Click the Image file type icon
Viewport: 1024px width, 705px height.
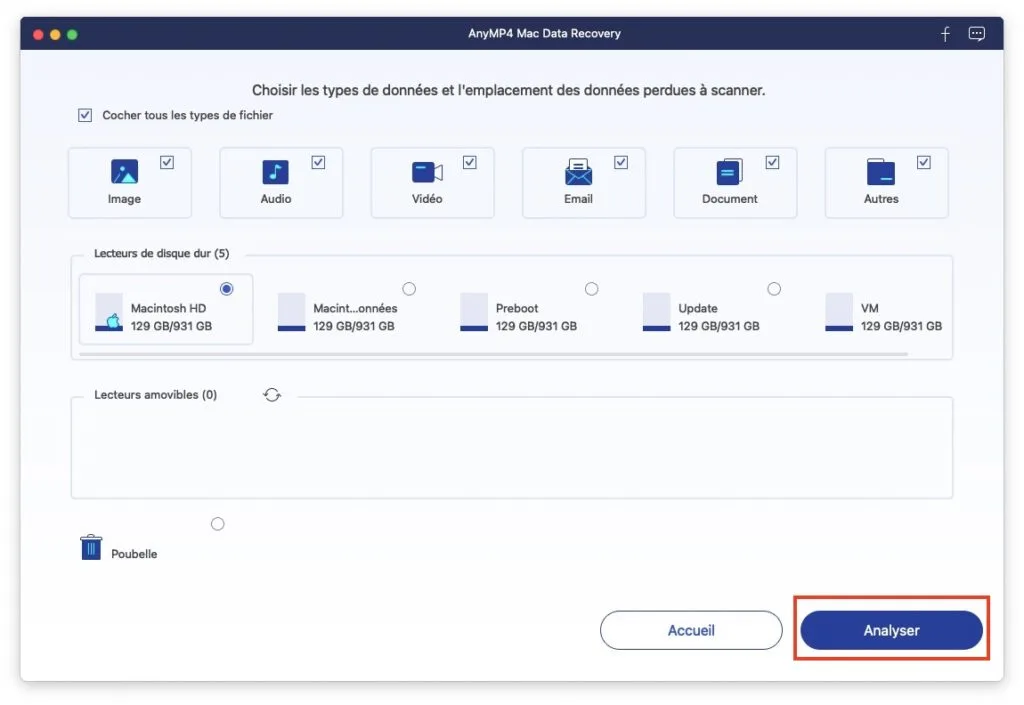(x=124, y=172)
